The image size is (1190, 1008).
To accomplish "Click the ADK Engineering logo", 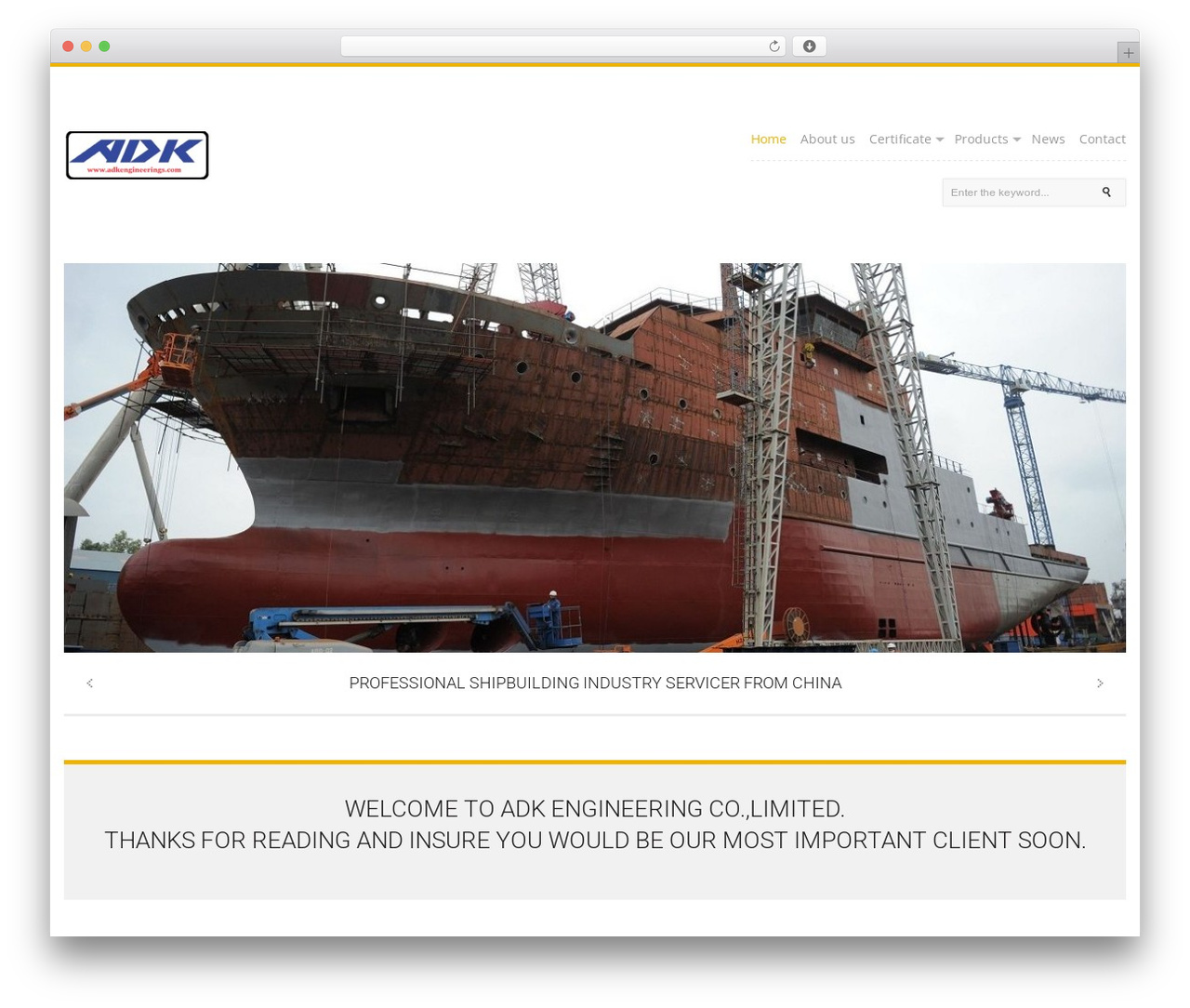I will [x=138, y=155].
